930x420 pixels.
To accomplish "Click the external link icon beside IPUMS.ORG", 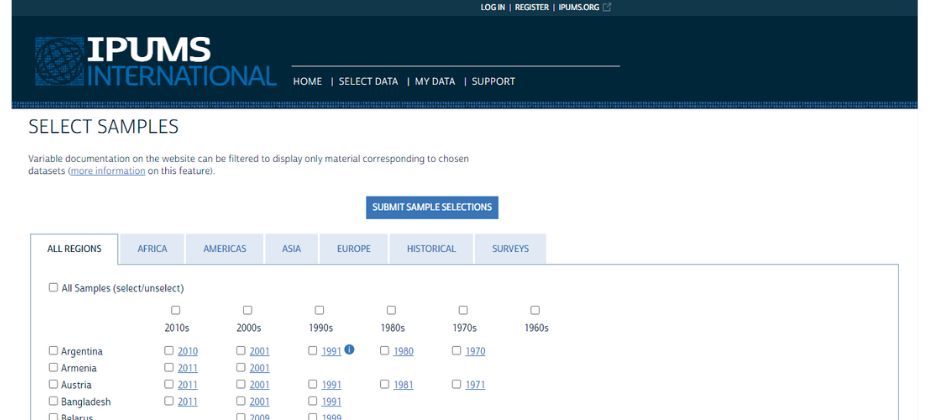I will pyautogui.click(x=607, y=7).
